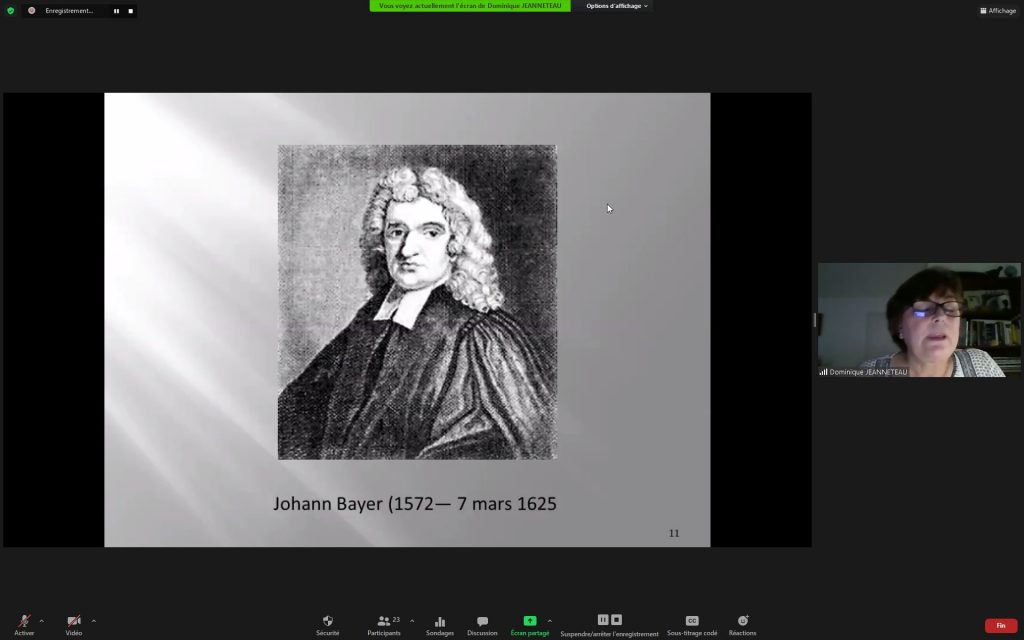Unmute microphone with the Activer button

[24, 625]
